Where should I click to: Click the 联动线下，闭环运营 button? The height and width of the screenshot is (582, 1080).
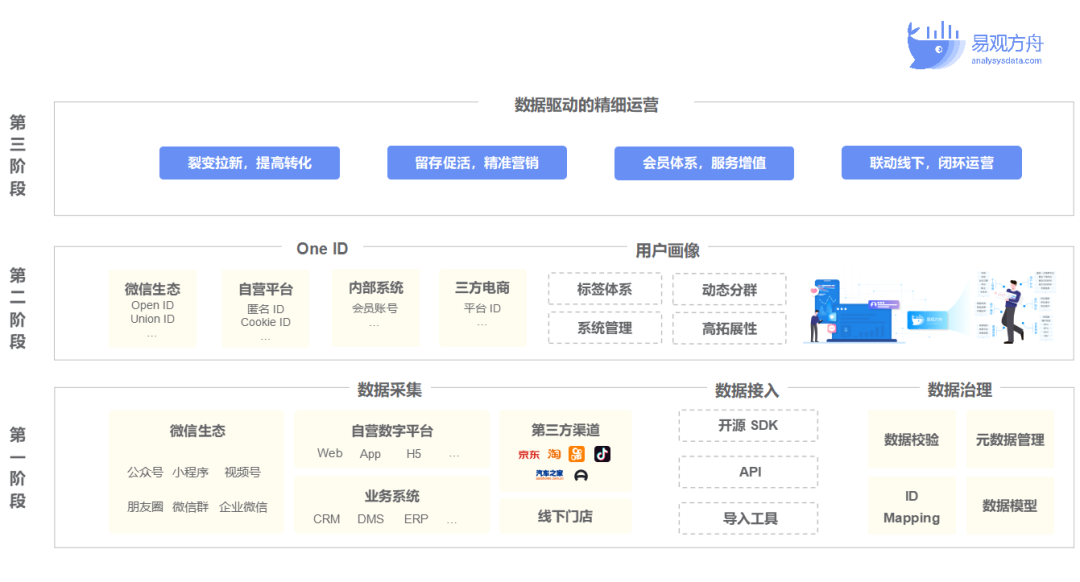pyautogui.click(x=931, y=163)
